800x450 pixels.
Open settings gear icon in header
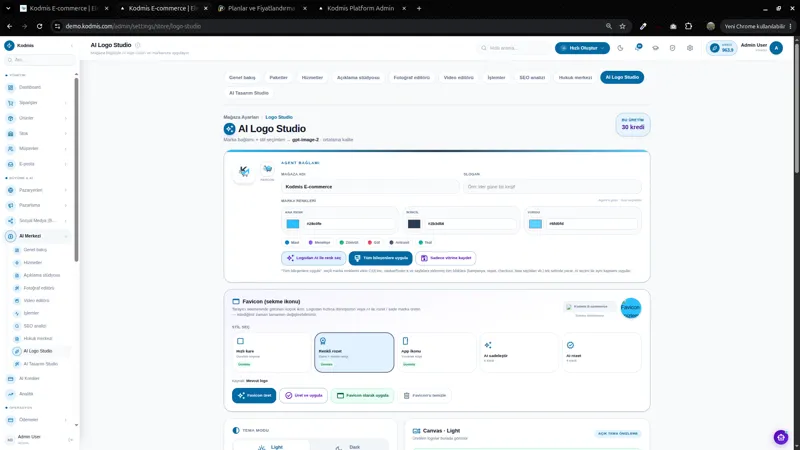[690, 48]
